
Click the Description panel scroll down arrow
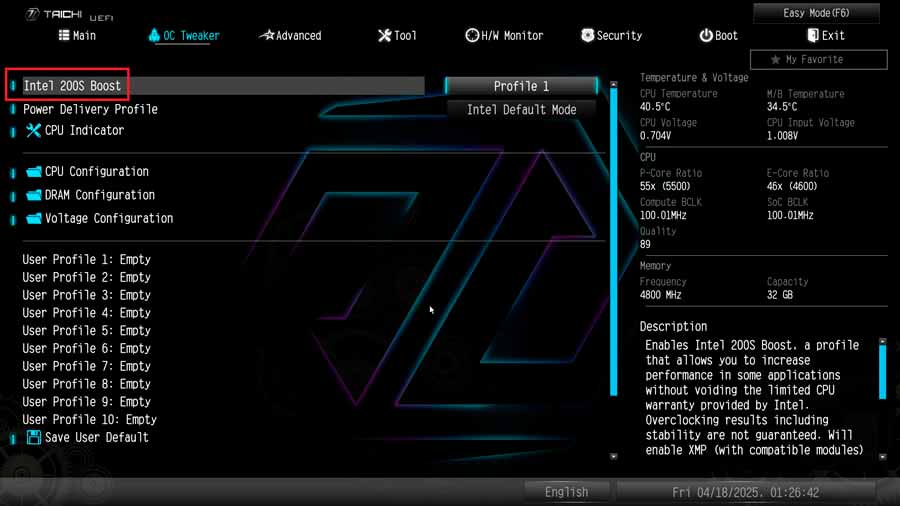point(882,454)
